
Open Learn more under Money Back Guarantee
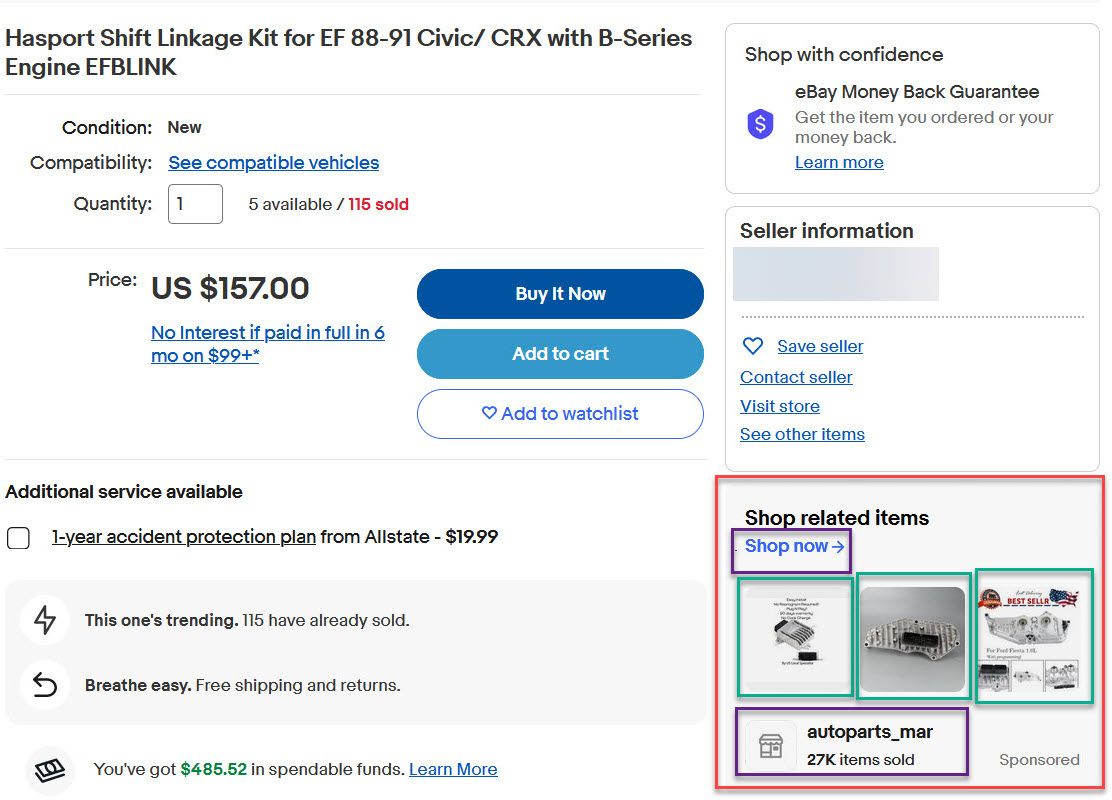pyautogui.click(x=839, y=162)
